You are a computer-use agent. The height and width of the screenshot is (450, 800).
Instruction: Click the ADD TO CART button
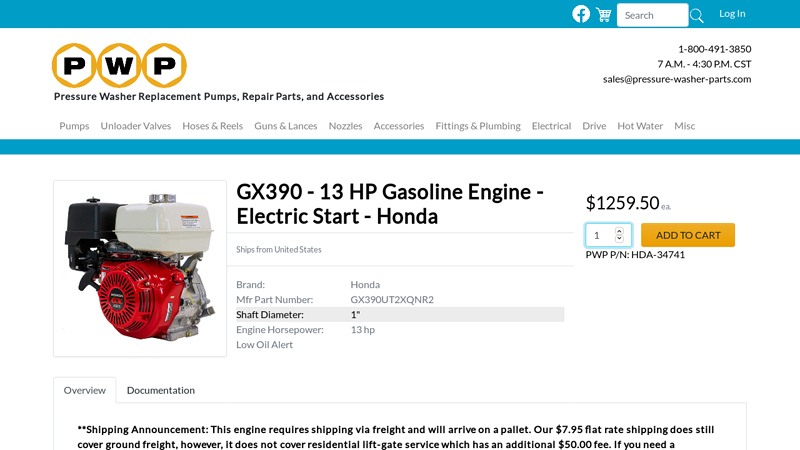tap(688, 235)
